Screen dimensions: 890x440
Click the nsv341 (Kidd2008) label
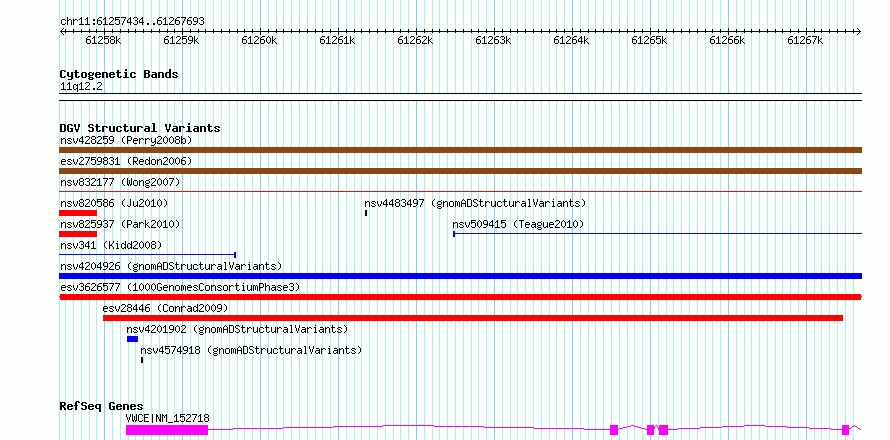111,245
